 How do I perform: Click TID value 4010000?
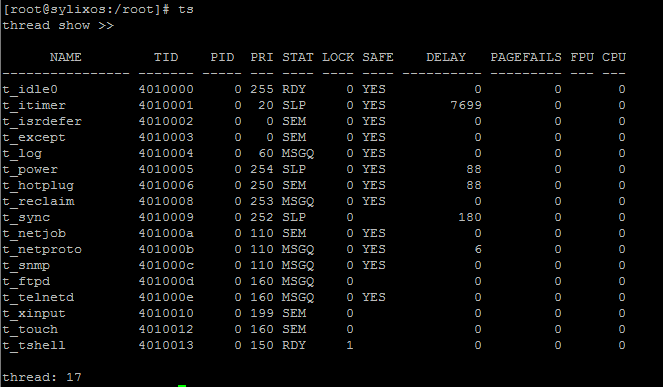(x=166, y=90)
